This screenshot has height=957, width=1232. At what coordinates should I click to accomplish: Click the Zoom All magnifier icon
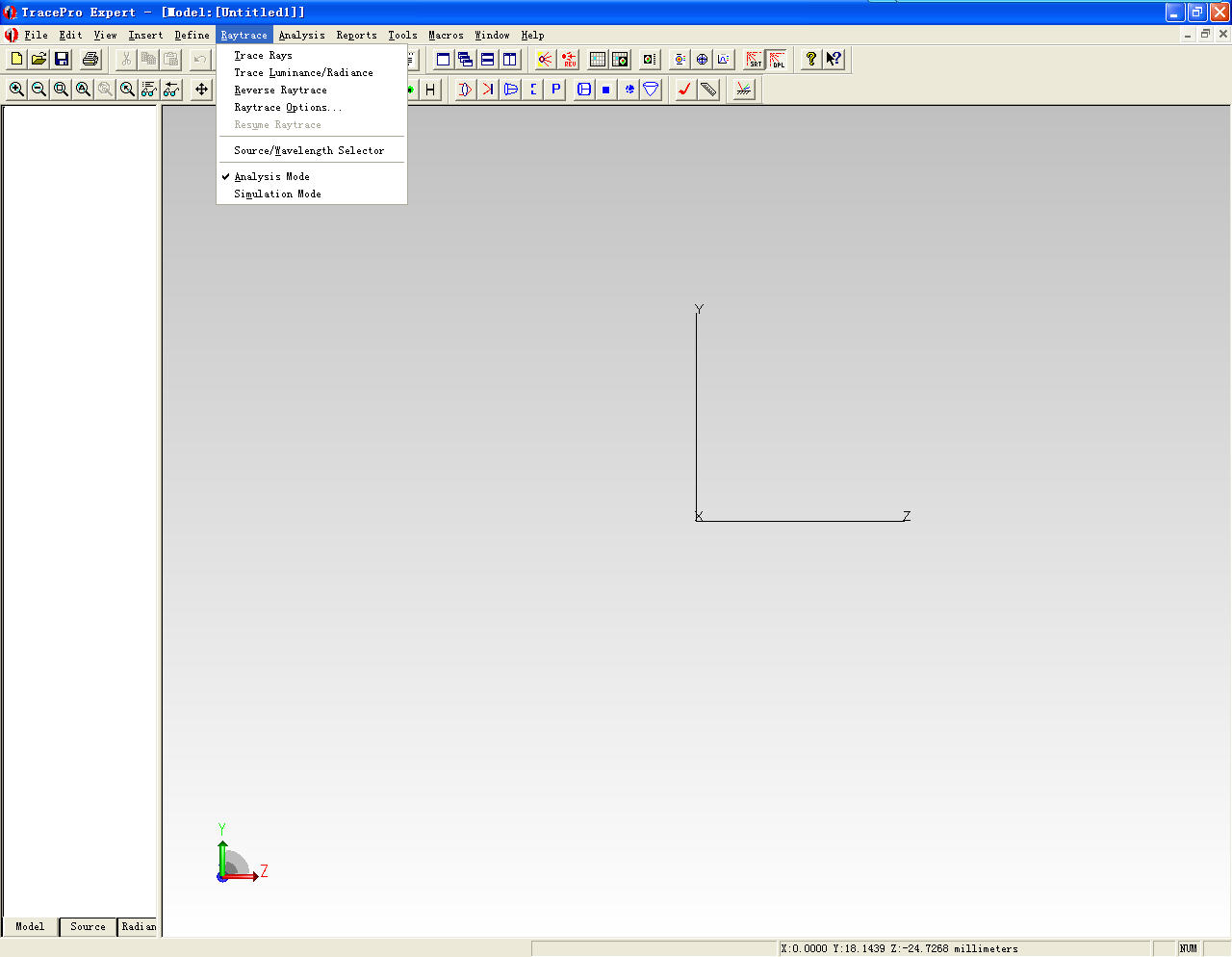click(83, 90)
